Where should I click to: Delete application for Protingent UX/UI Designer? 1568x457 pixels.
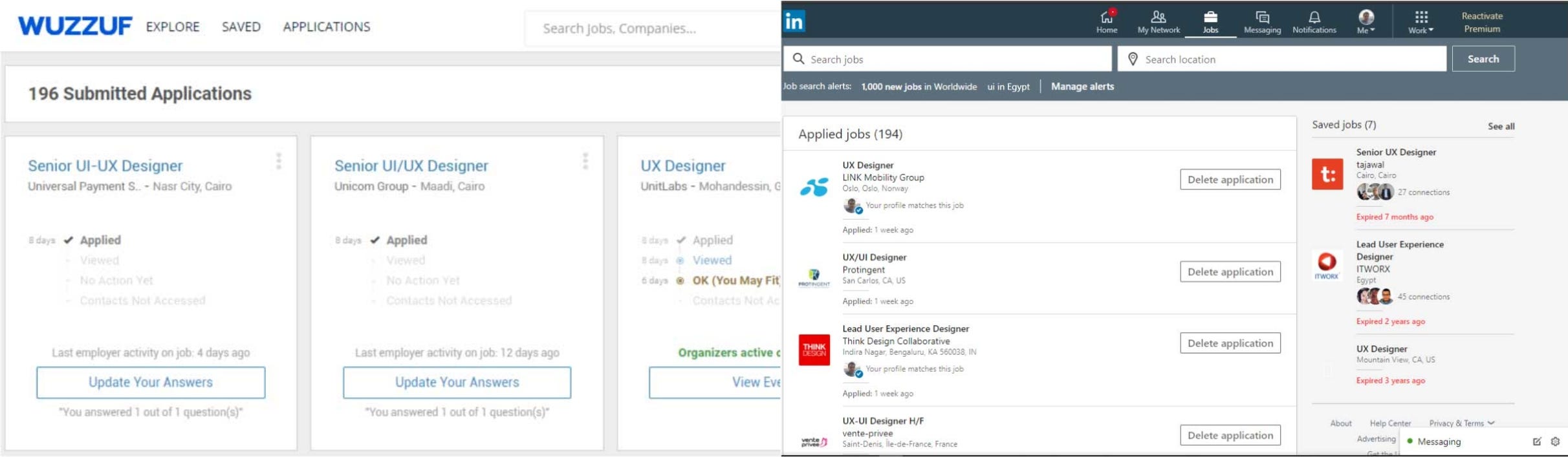[x=1230, y=271]
